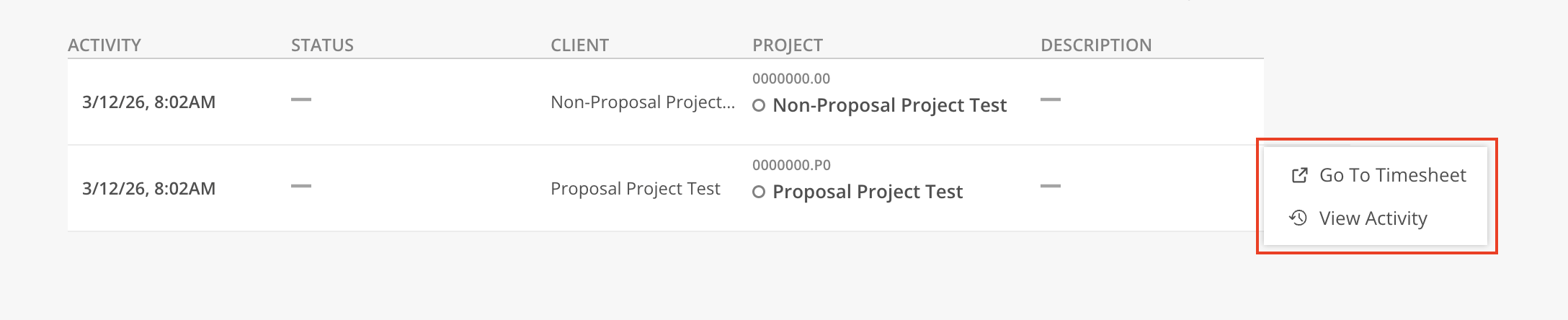Select View Activity in the popup menu
Viewport: 1568px width, 320px height.
point(1373,218)
